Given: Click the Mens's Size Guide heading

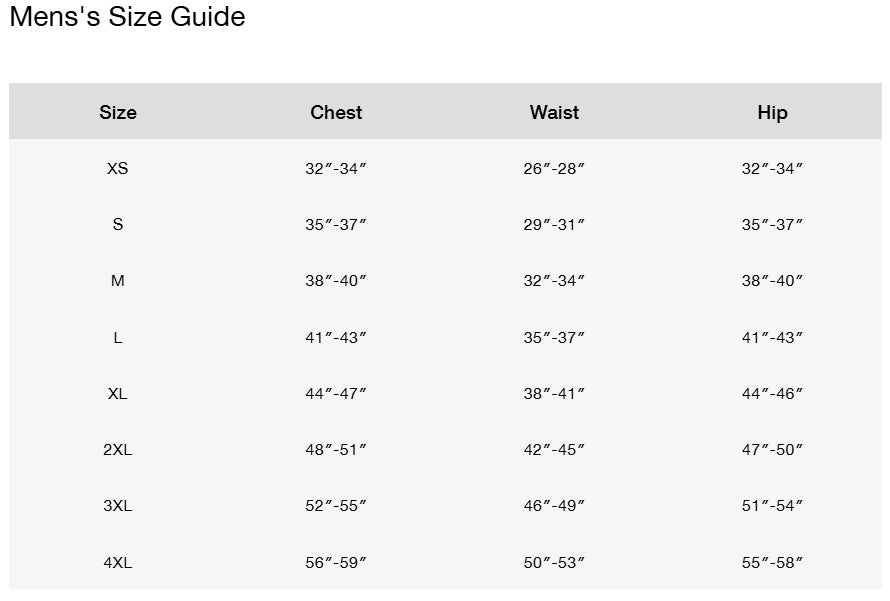Looking at the screenshot, I should [127, 17].
